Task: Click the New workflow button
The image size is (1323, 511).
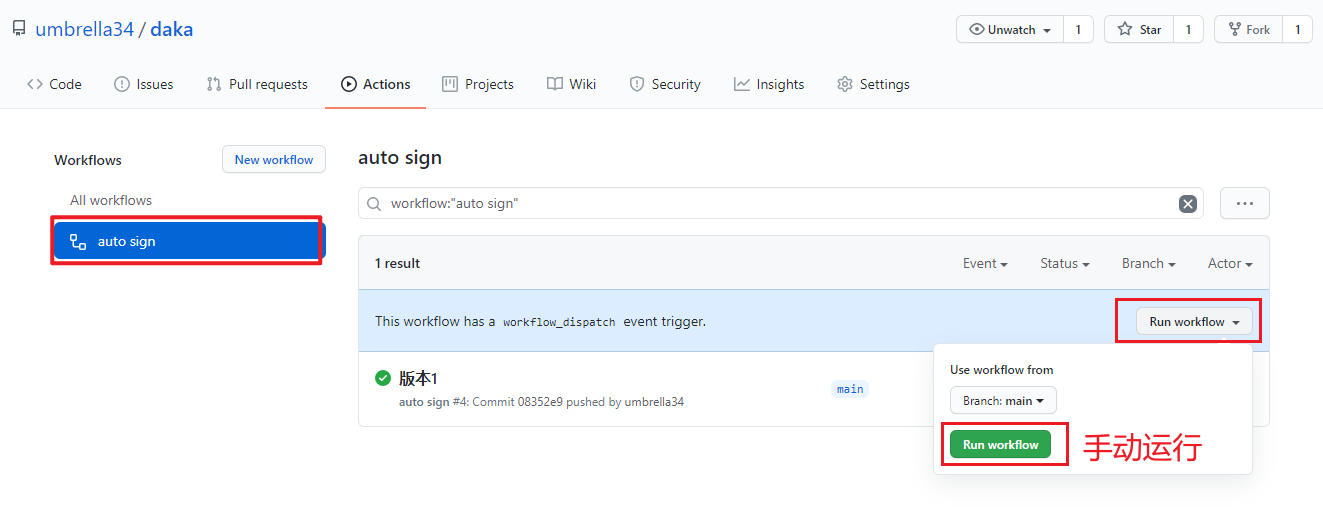Action: pos(274,159)
